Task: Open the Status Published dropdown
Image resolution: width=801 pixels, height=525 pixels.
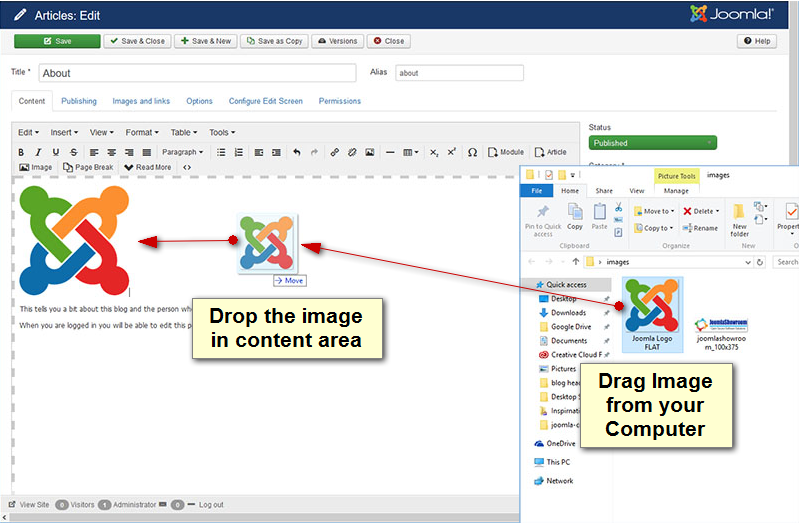Action: pos(652,143)
